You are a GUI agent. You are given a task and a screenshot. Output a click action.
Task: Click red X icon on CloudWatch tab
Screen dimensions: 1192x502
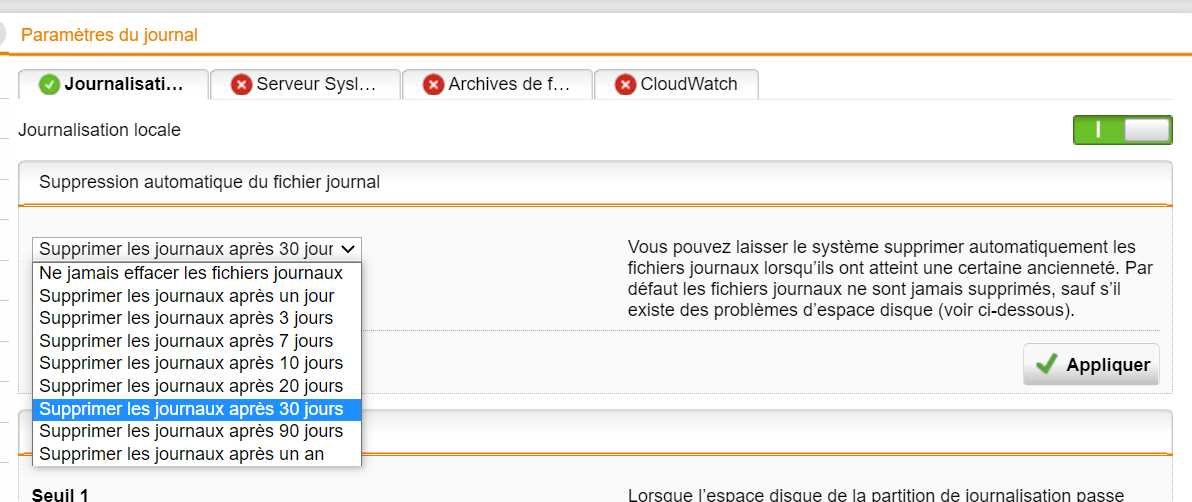(626, 84)
